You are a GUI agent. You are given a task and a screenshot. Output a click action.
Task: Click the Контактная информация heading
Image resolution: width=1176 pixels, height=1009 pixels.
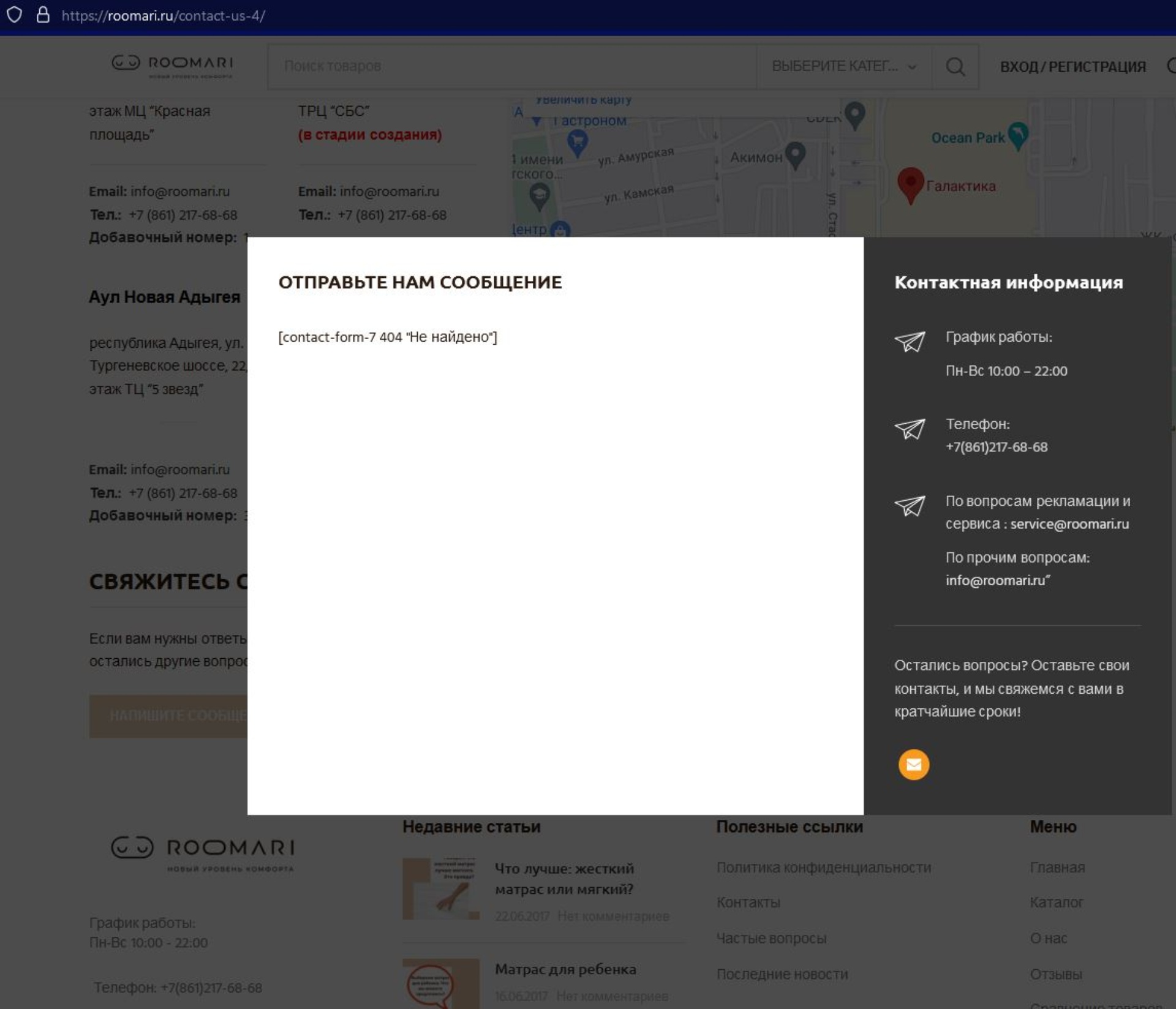click(x=1009, y=282)
